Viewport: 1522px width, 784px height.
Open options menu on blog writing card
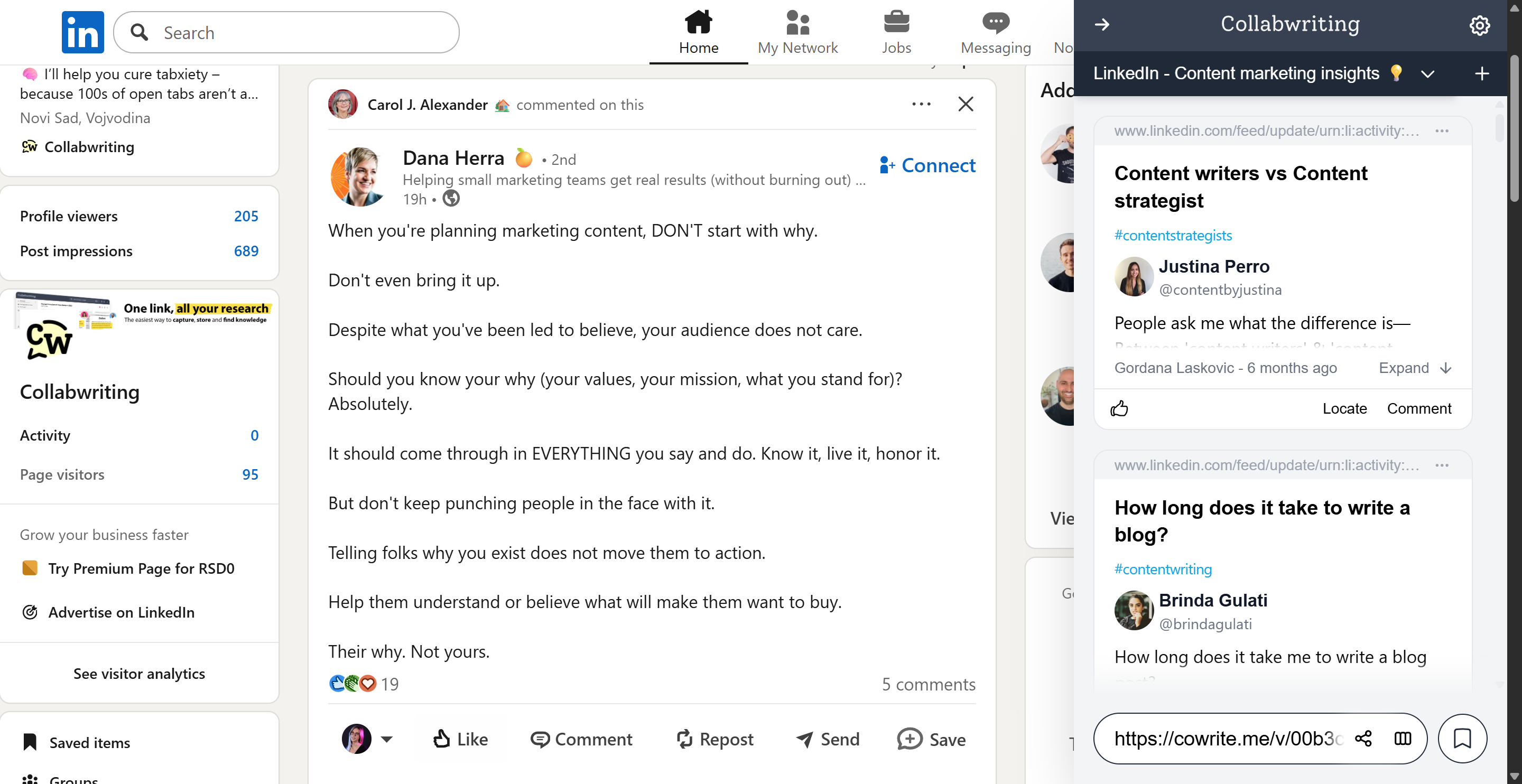[x=1442, y=465]
